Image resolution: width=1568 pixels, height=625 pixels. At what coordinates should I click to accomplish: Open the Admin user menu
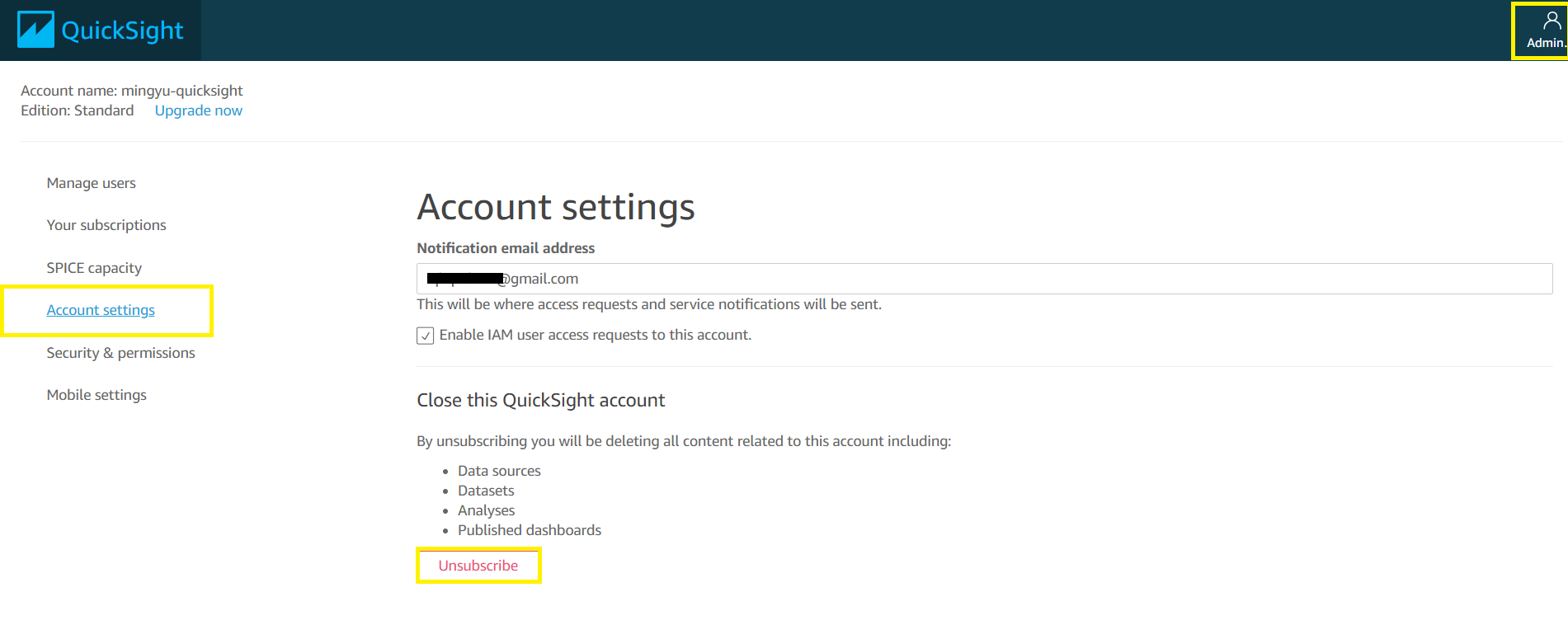[1545, 31]
